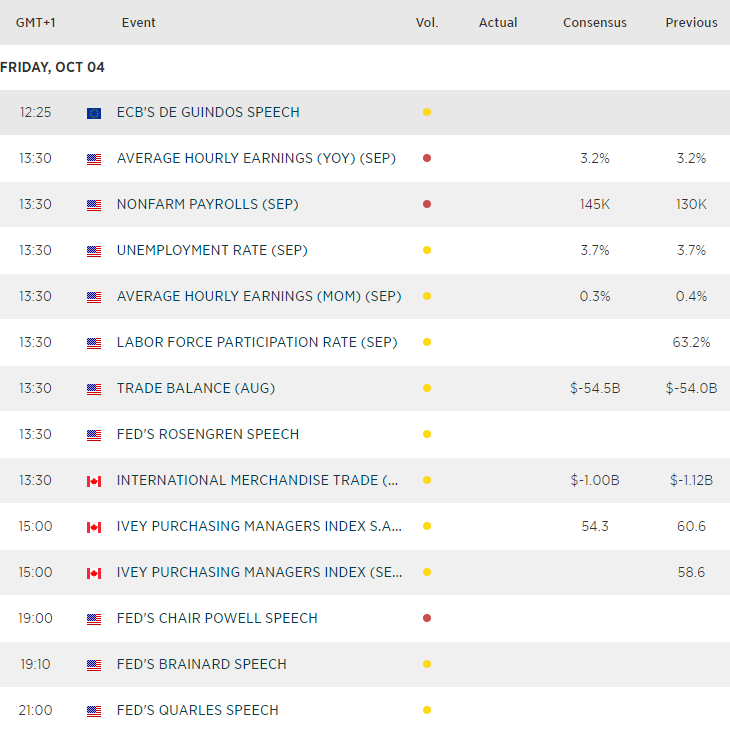Viewport: 730px width, 735px height.
Task: Click the Consensus column header
Action: click(x=594, y=22)
